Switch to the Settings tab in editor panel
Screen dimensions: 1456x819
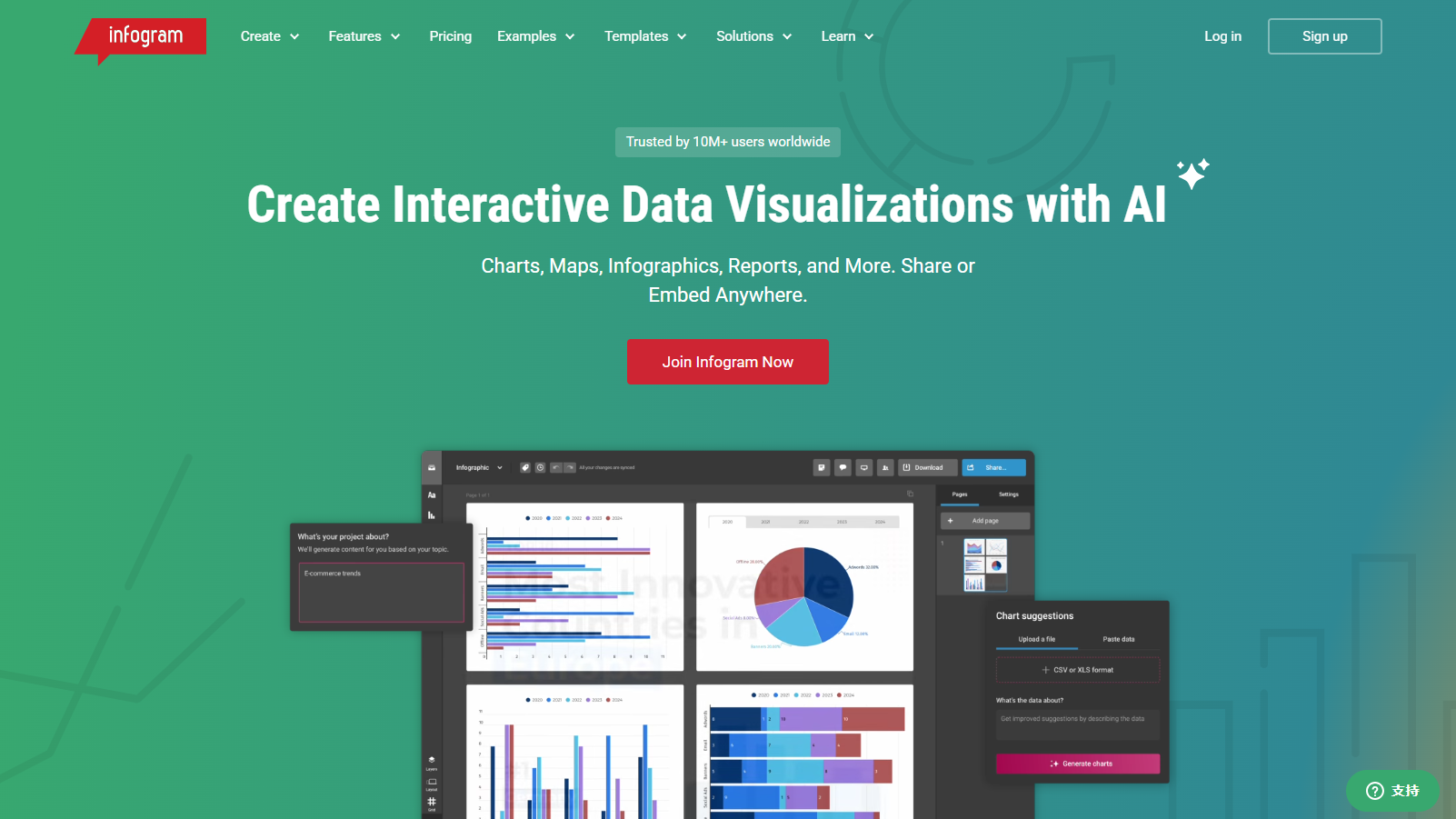coord(1009,494)
